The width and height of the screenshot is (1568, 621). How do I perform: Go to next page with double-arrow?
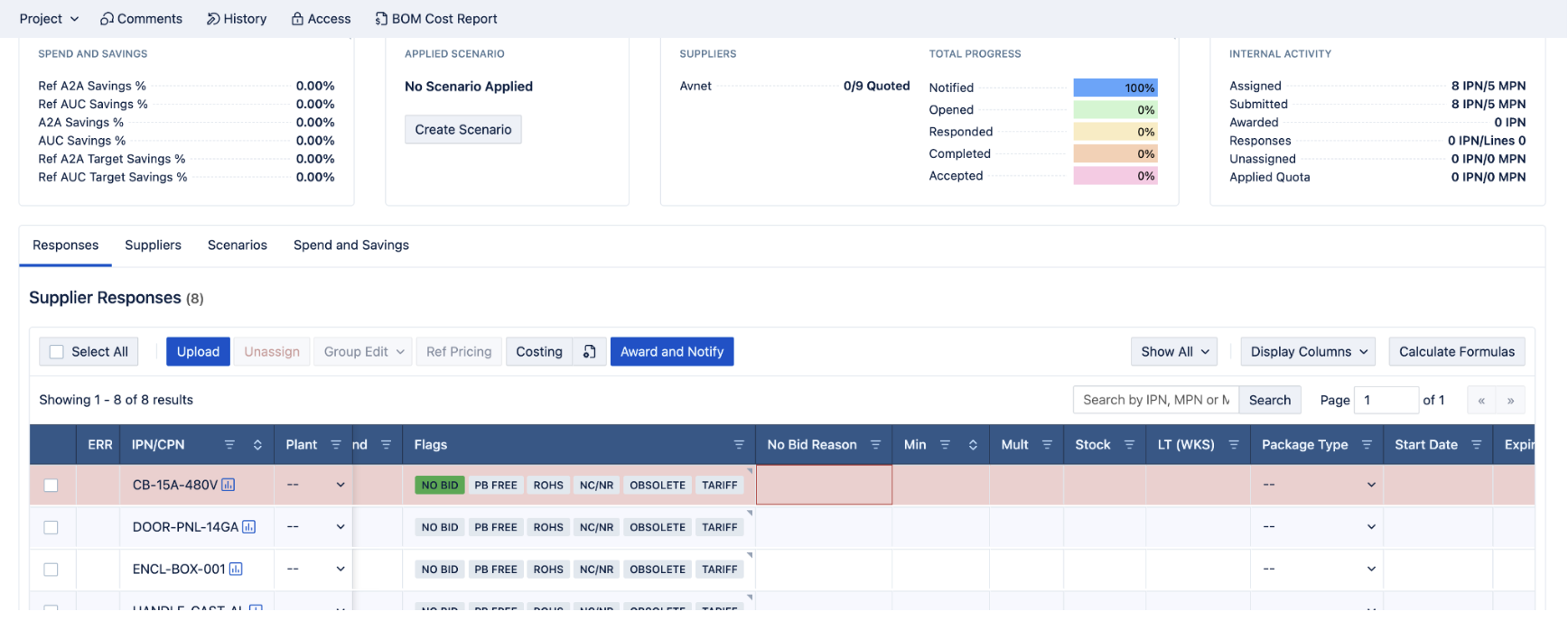(1510, 401)
